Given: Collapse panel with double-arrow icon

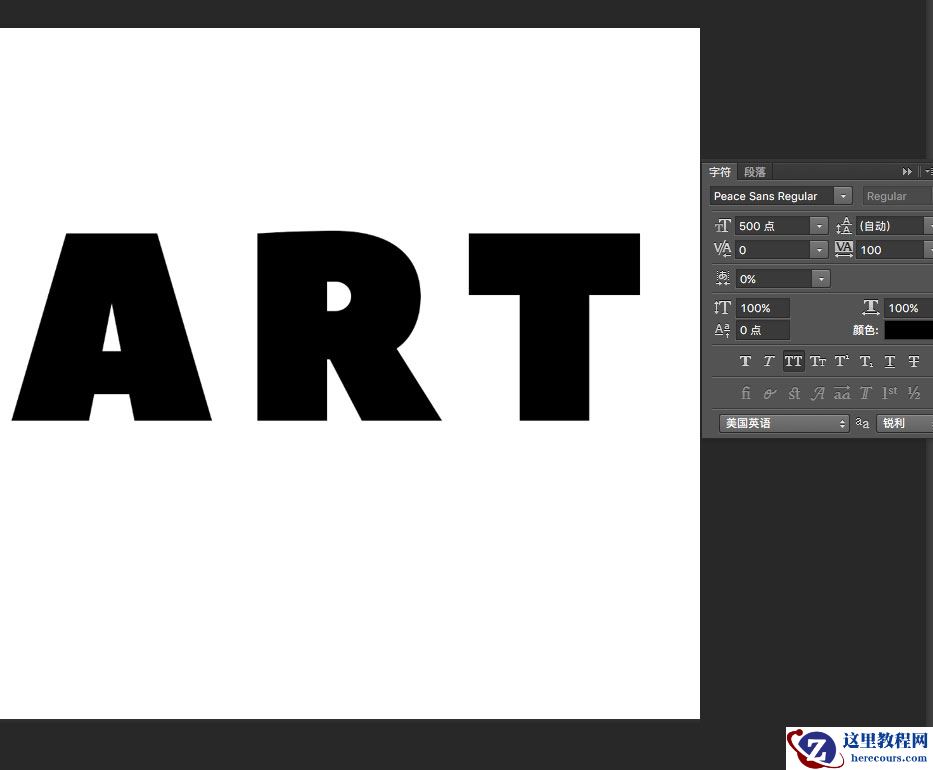Looking at the screenshot, I should tap(907, 172).
